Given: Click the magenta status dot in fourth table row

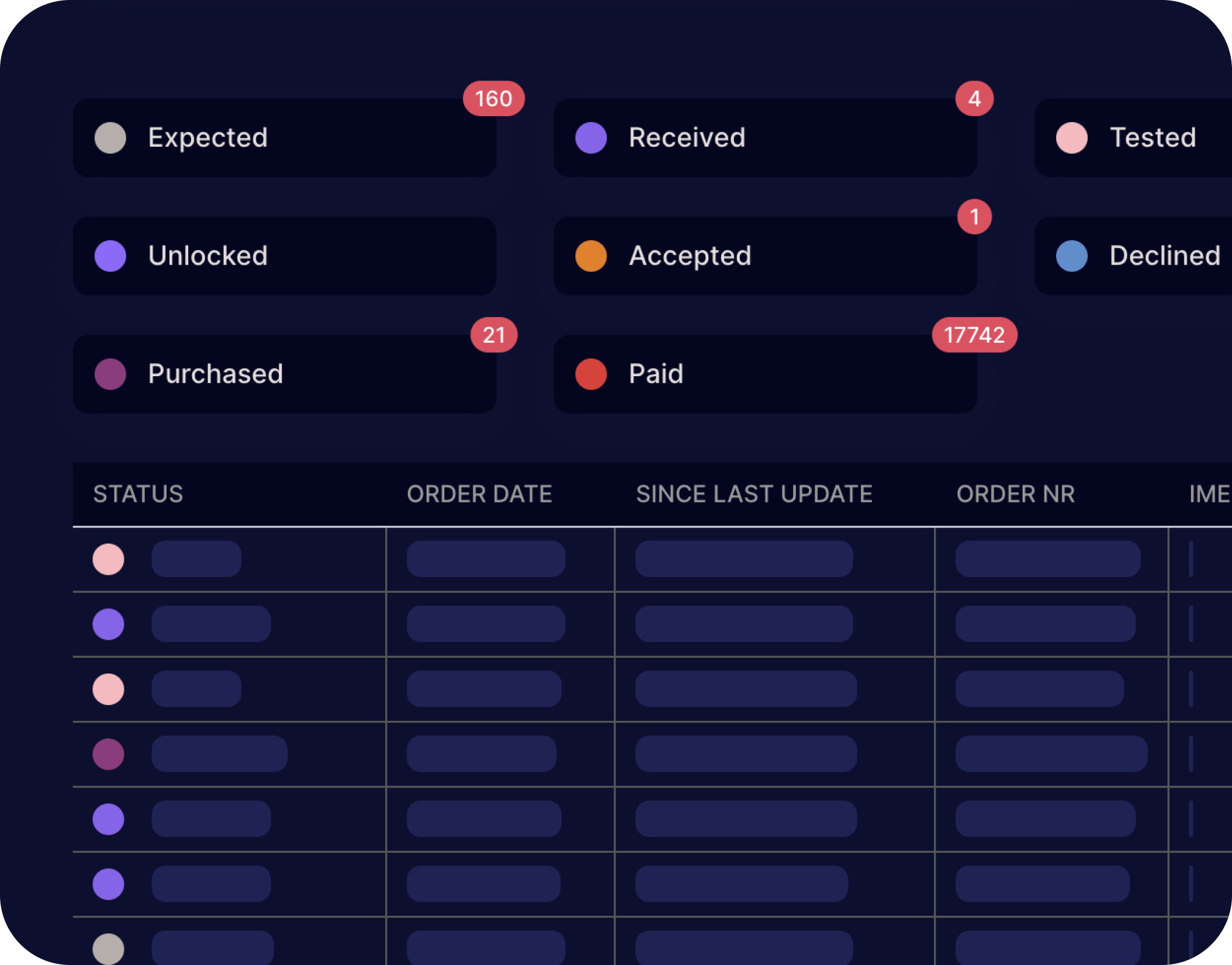Looking at the screenshot, I should pyautogui.click(x=109, y=754).
